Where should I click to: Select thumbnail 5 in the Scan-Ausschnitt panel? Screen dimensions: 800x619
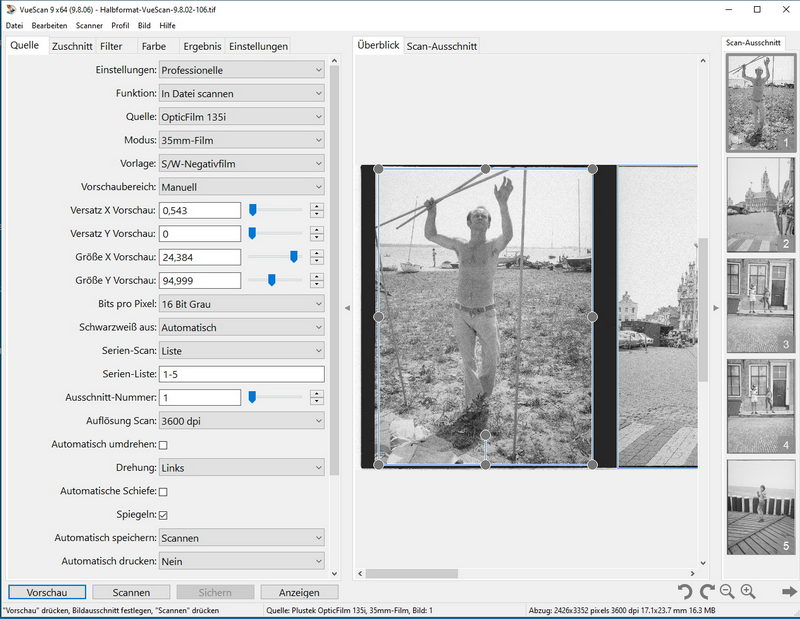click(761, 507)
